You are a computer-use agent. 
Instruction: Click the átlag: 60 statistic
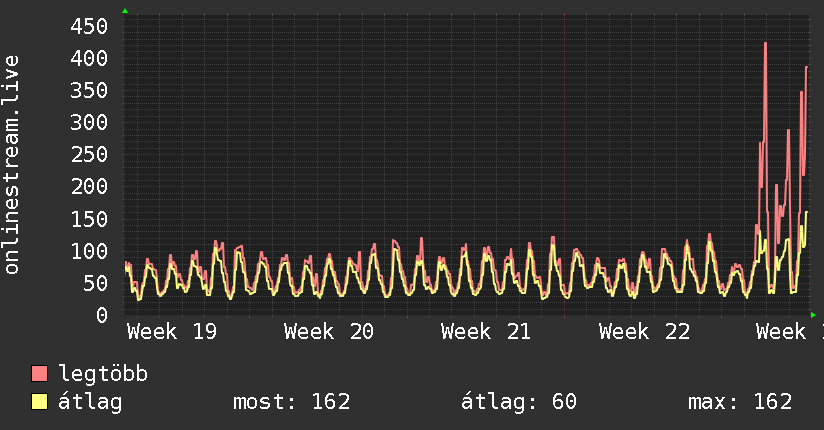point(519,402)
